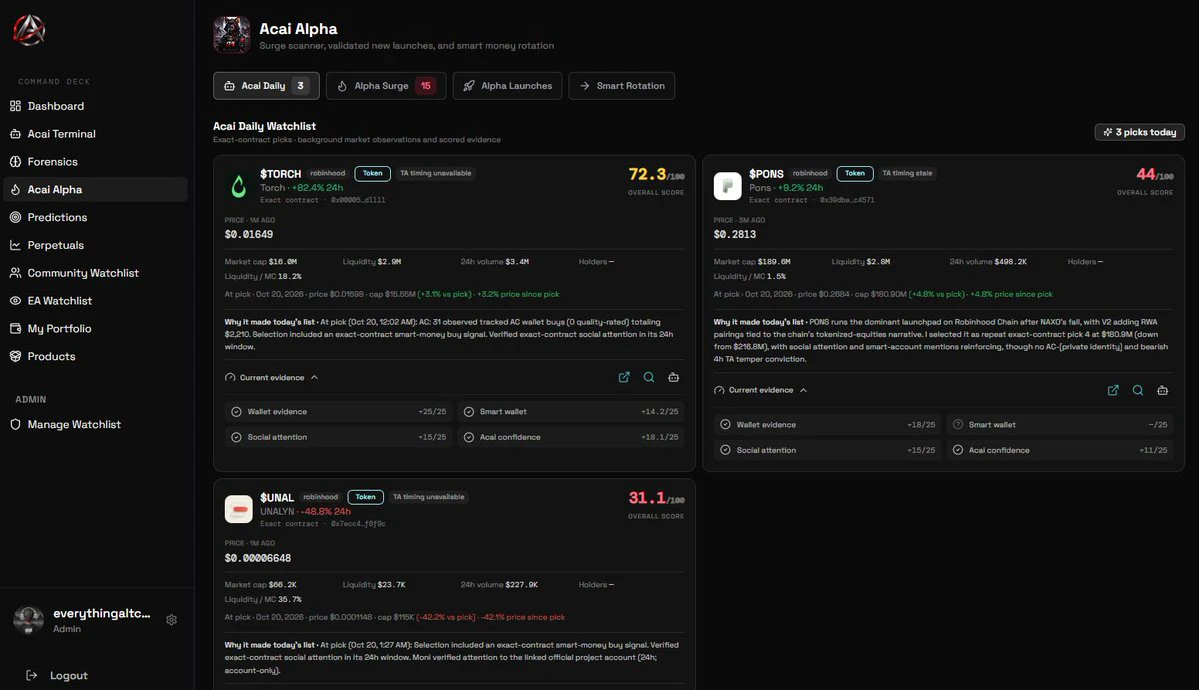Screen dimensions: 1199x690
Task: Go to Predictions in the sidebar
Action: click(96, 217)
